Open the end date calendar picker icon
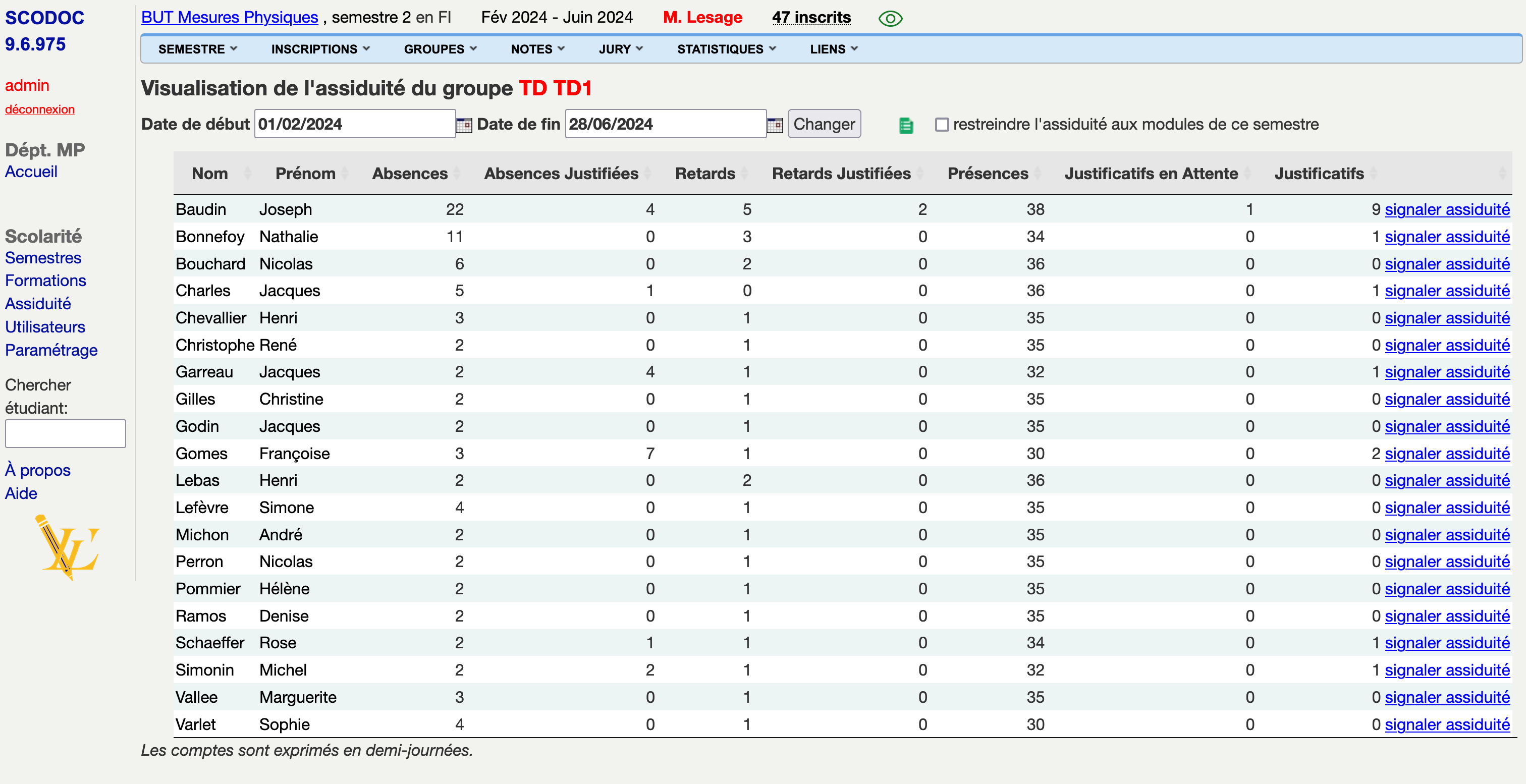Screen dimensions: 1526x784 (x=775, y=125)
